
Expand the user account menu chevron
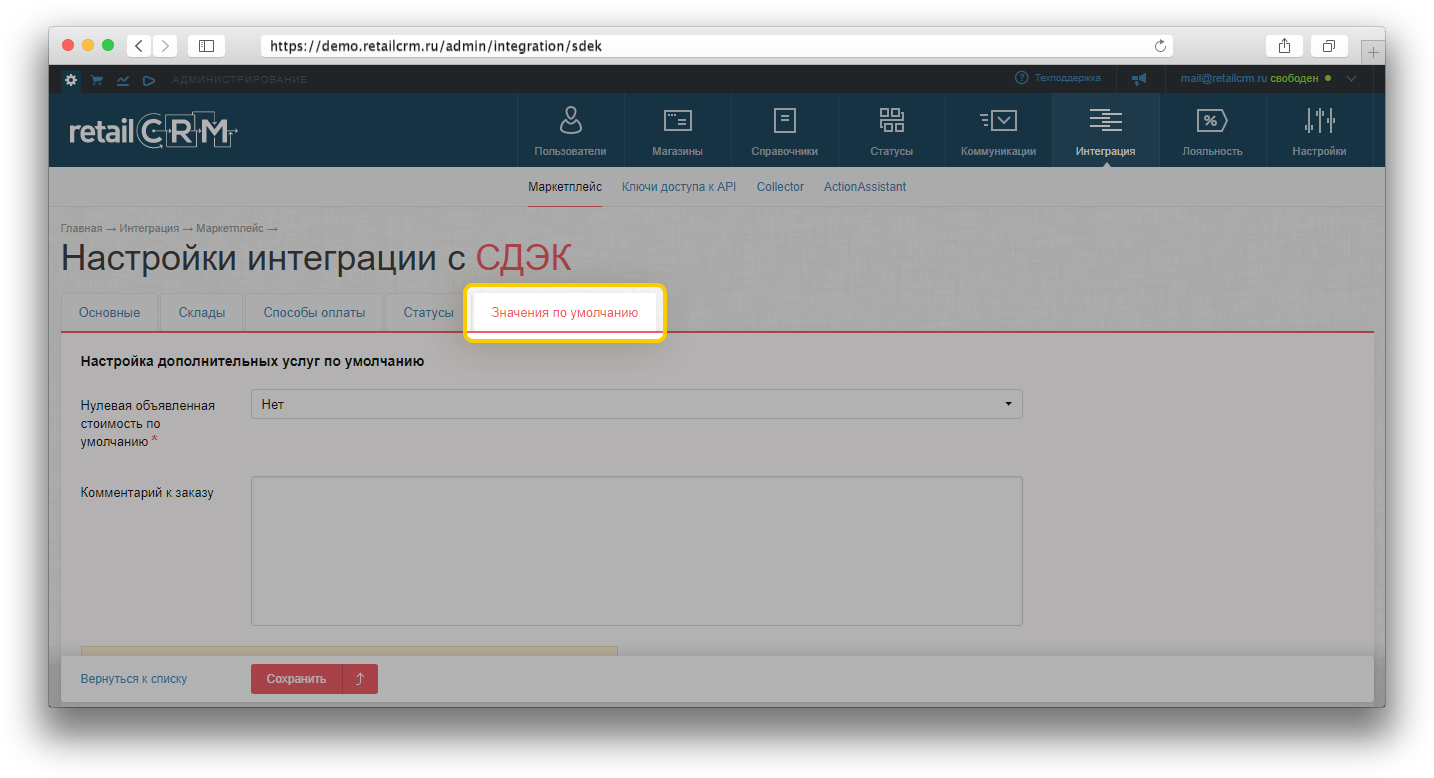(1352, 79)
